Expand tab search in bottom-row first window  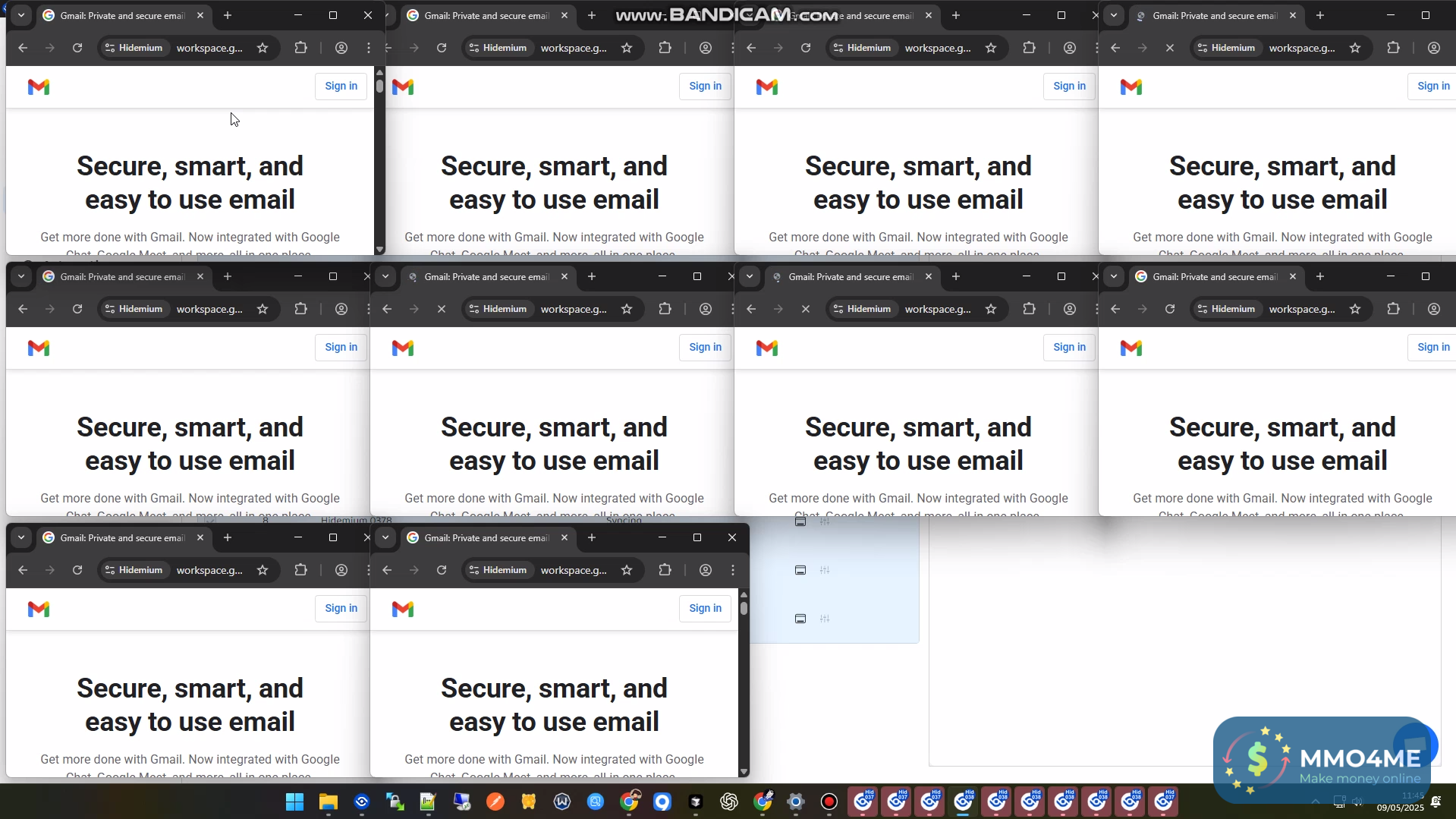click(x=21, y=537)
